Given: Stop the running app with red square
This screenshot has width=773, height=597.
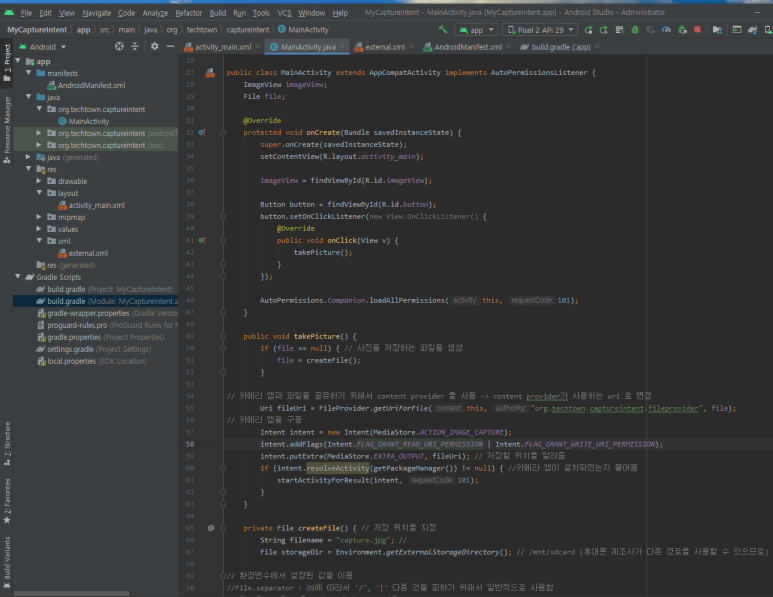Looking at the screenshot, I should tap(698, 30).
